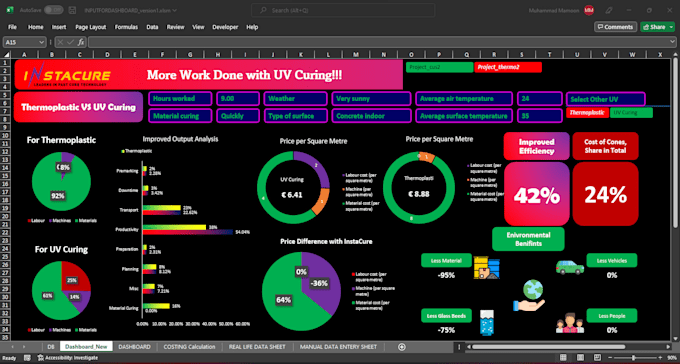Open the View ribbon tab
Image resolution: width=680 pixels, height=364 pixels.
198,27
